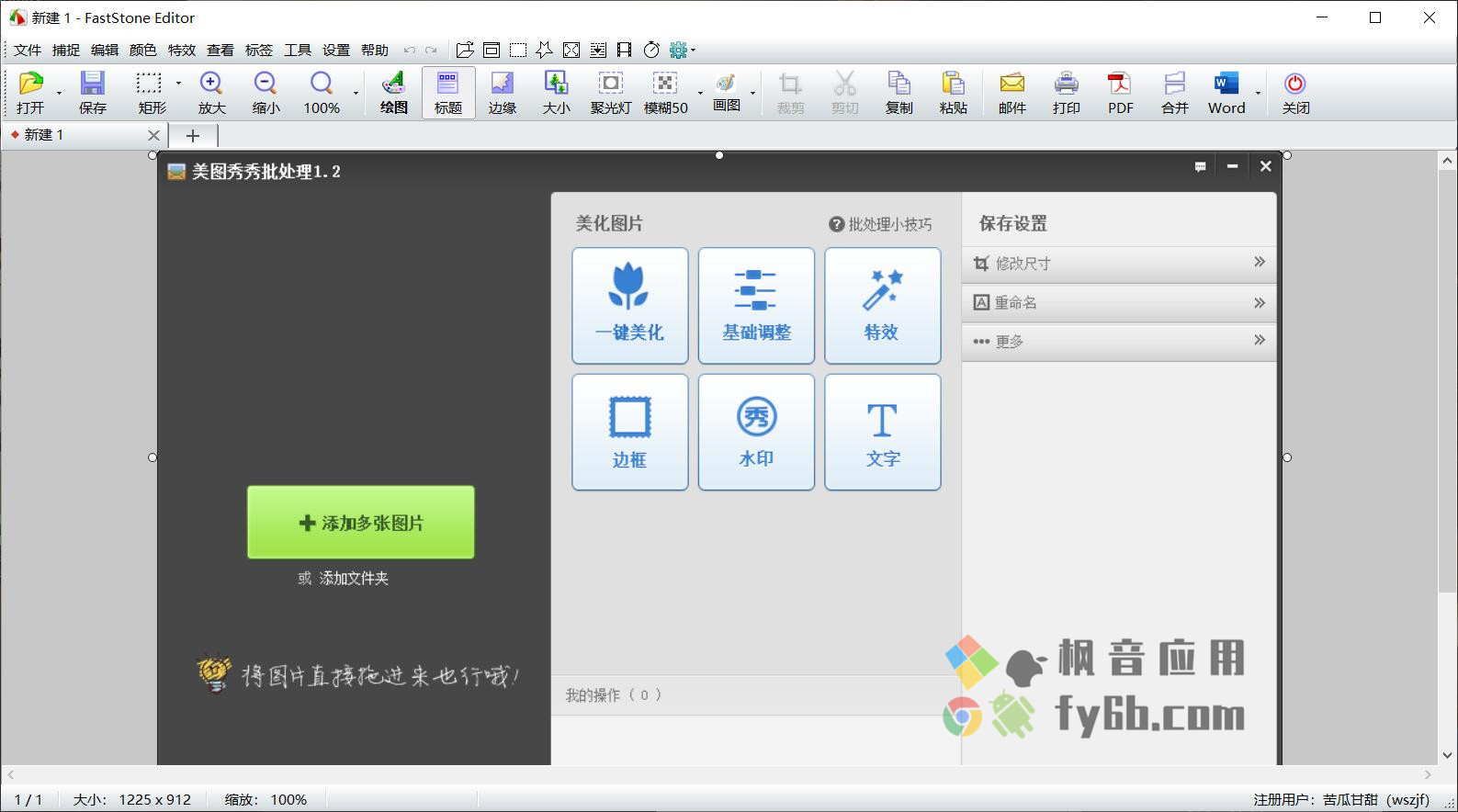The width and height of the screenshot is (1458, 812).
Task: Expand the 模糊50 dropdown arrow
Action: pyautogui.click(x=700, y=93)
